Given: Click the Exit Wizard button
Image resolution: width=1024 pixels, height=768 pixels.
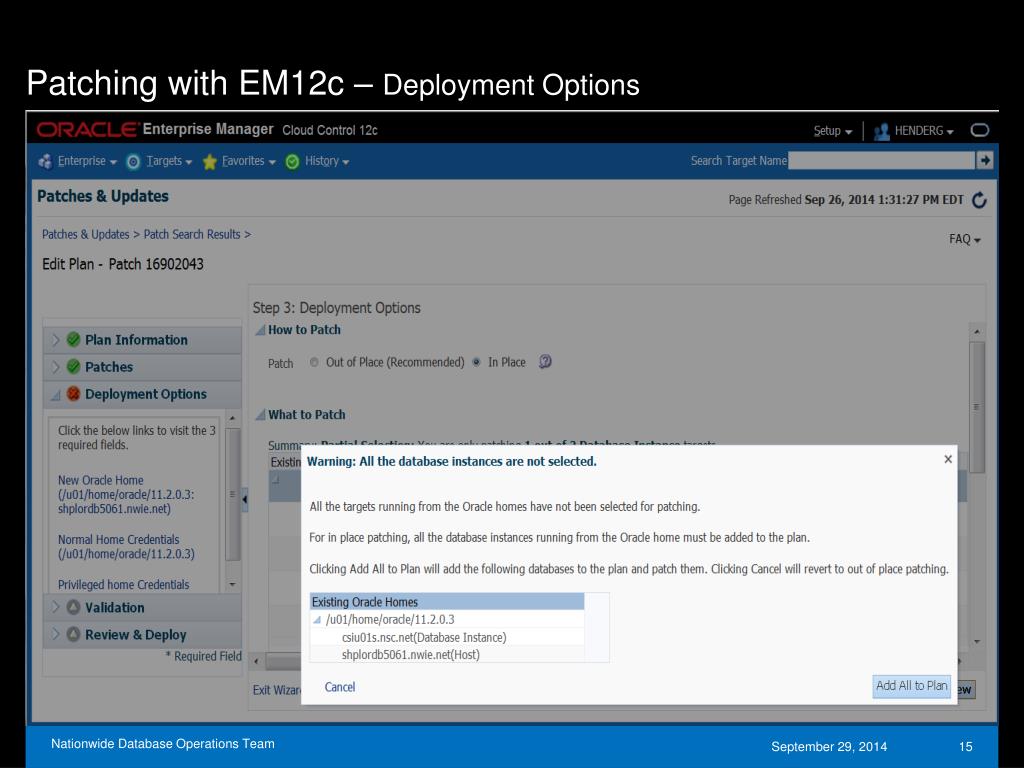Looking at the screenshot, I should pyautogui.click(x=277, y=690).
